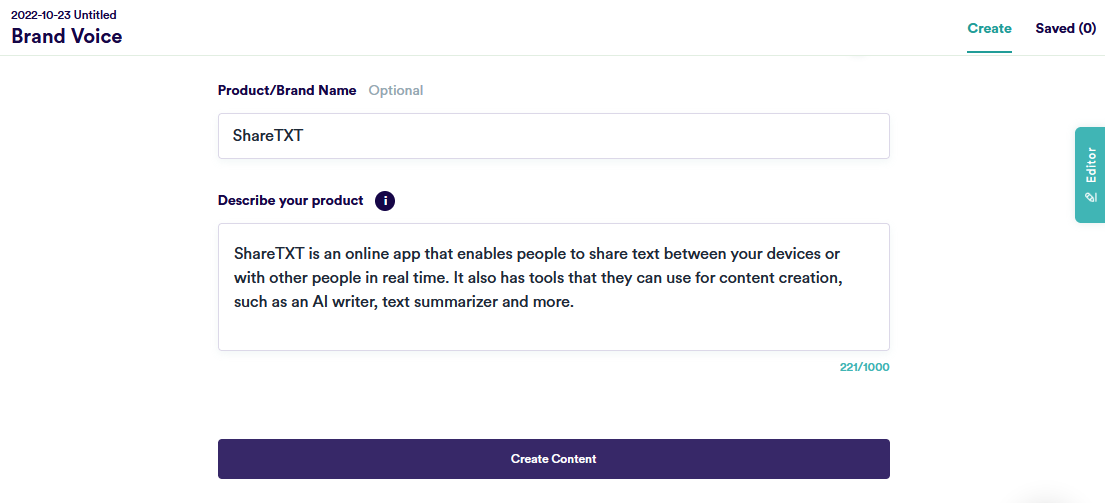This screenshot has height=503, width=1105.
Task: Click the Describe your product label
Action: [x=290, y=201]
